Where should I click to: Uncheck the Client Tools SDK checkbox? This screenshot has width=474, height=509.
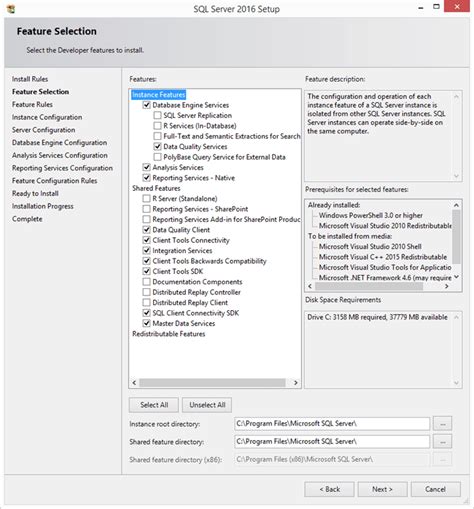tap(146, 271)
